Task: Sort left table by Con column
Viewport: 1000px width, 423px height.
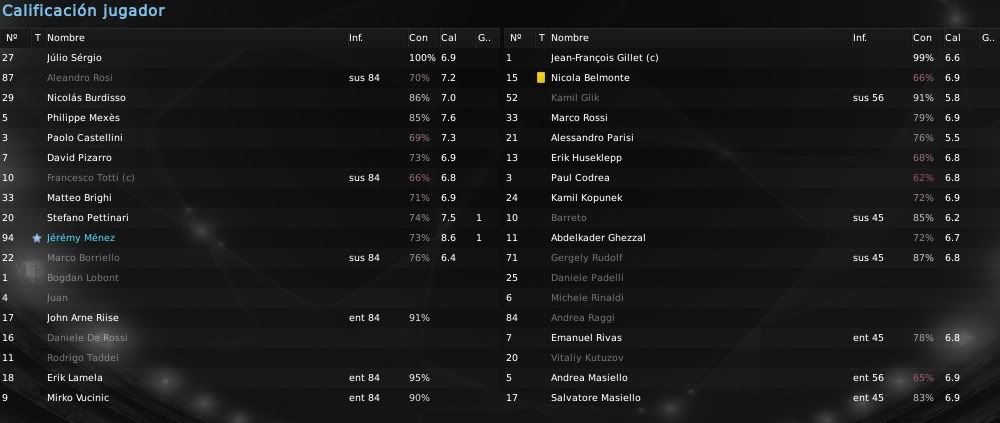Action: click(x=418, y=38)
